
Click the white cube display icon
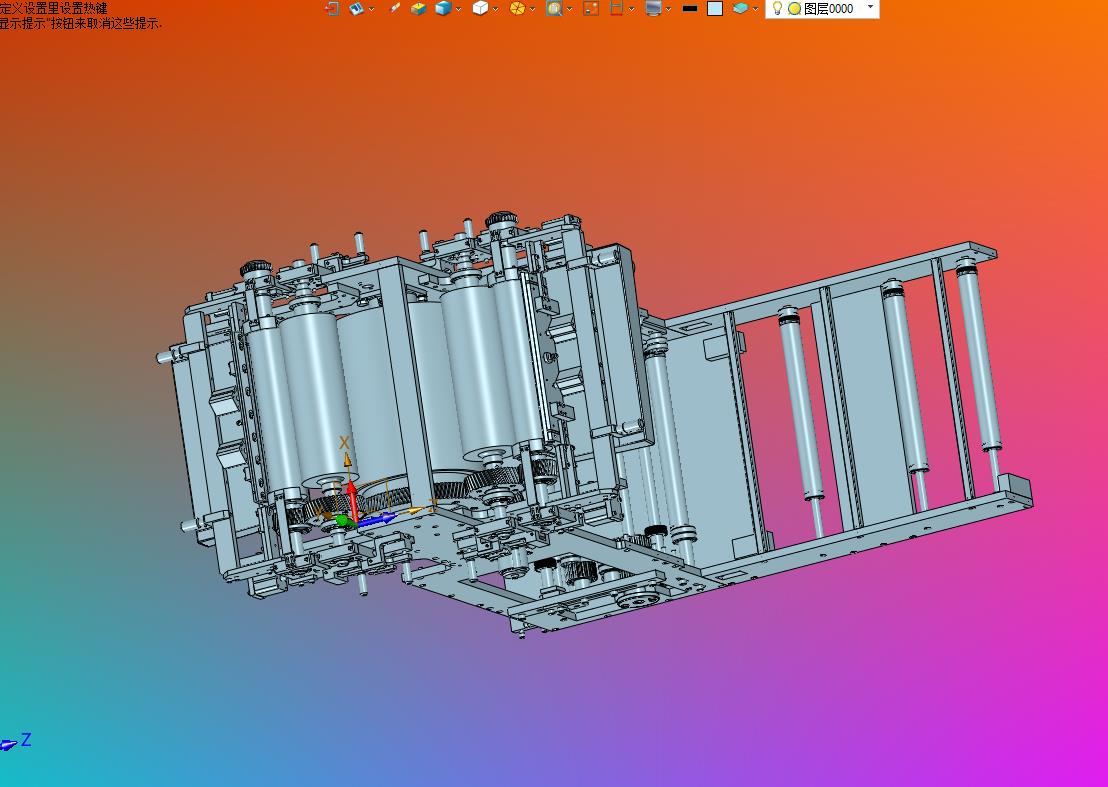coord(481,8)
